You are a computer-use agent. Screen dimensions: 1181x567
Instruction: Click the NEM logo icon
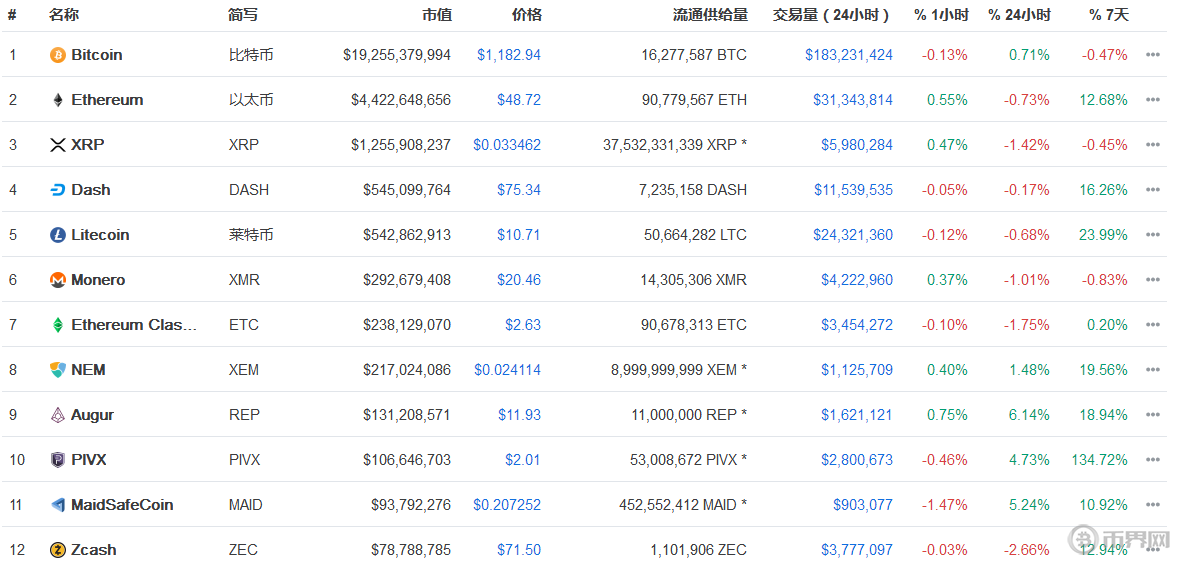(x=58, y=370)
